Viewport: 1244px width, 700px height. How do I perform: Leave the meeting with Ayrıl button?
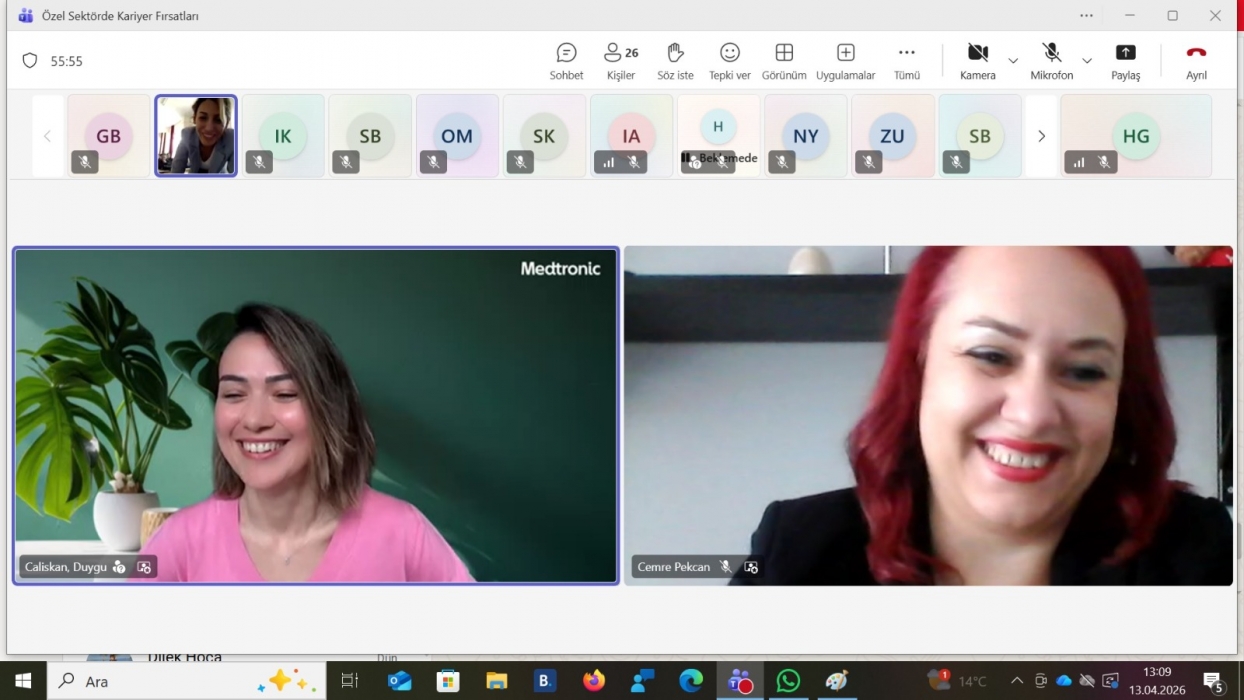click(1196, 61)
